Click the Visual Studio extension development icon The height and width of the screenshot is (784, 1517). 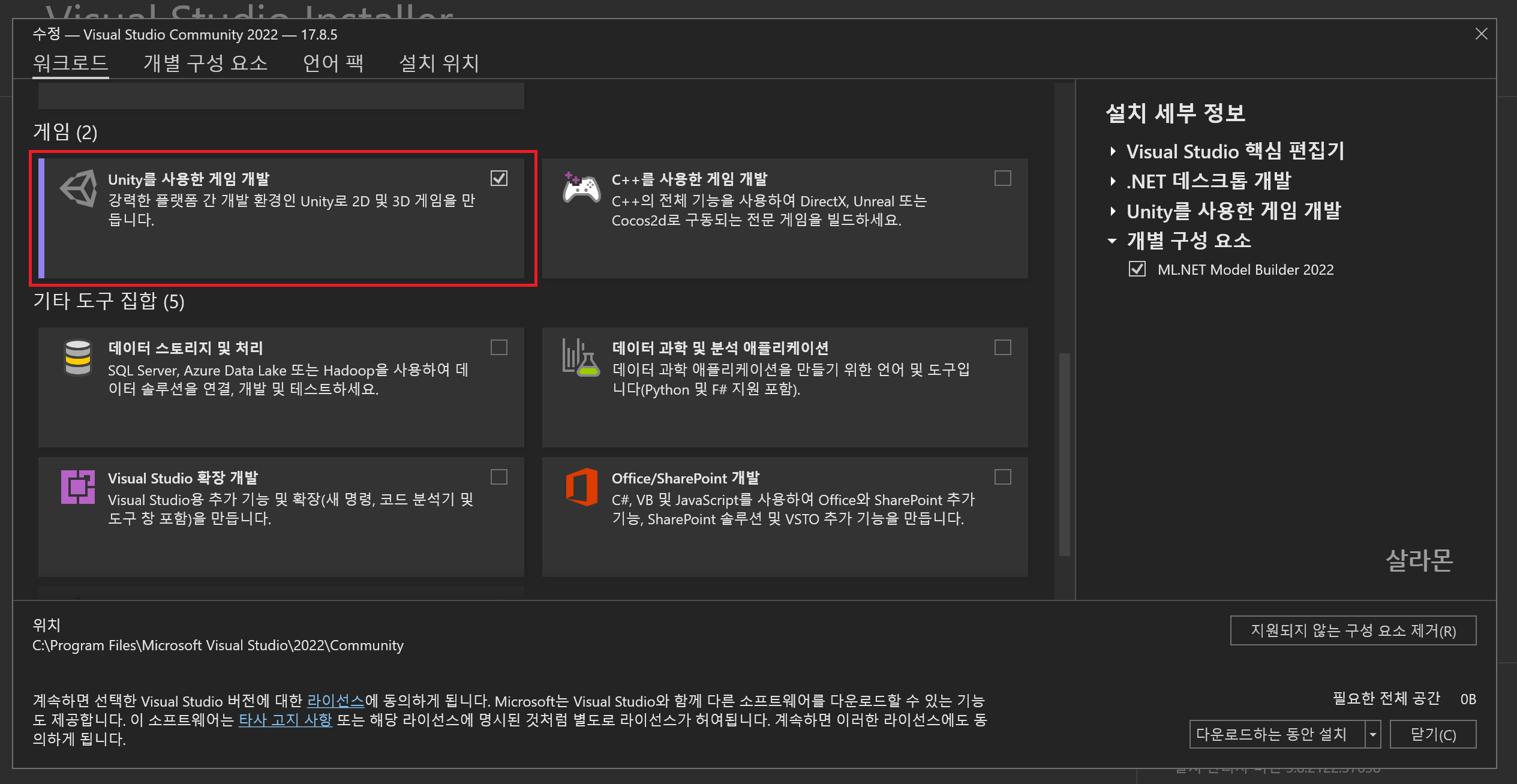[78, 486]
